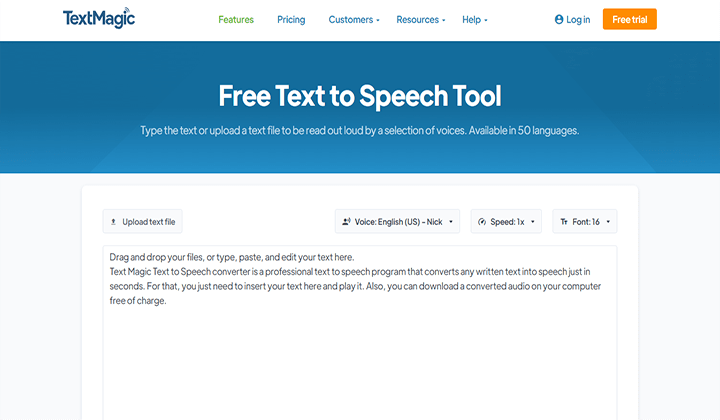Click the TextMagic logo
Image resolution: width=720 pixels, height=420 pixels.
[x=99, y=18]
